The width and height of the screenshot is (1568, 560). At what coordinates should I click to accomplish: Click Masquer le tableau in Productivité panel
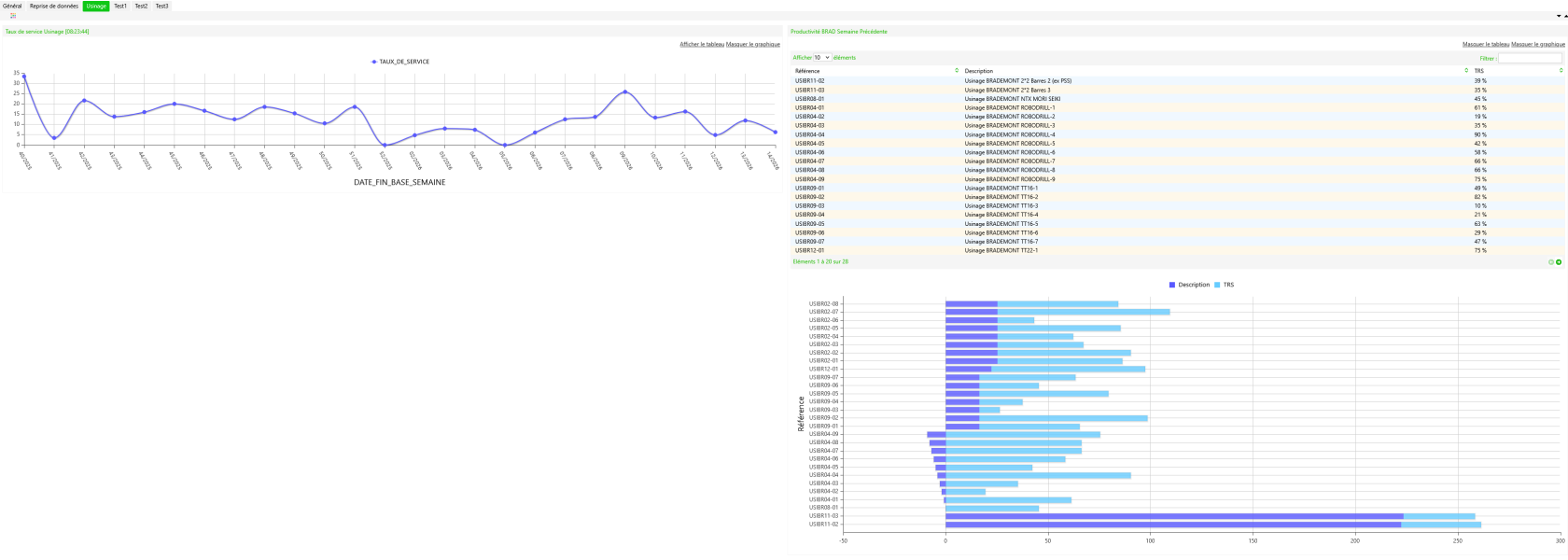coord(1486,44)
